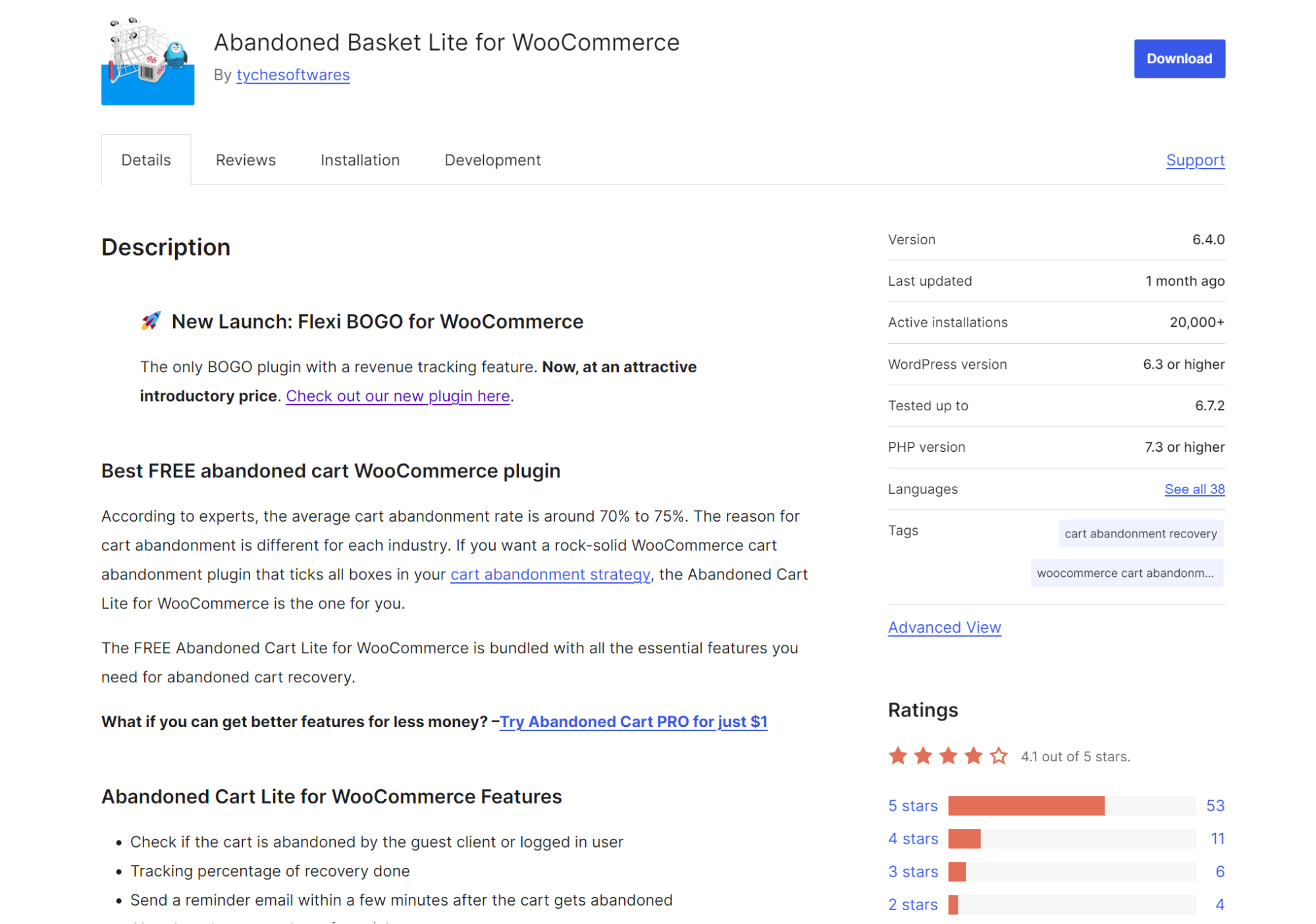
Task: Open the Advanced View link
Action: (944, 627)
